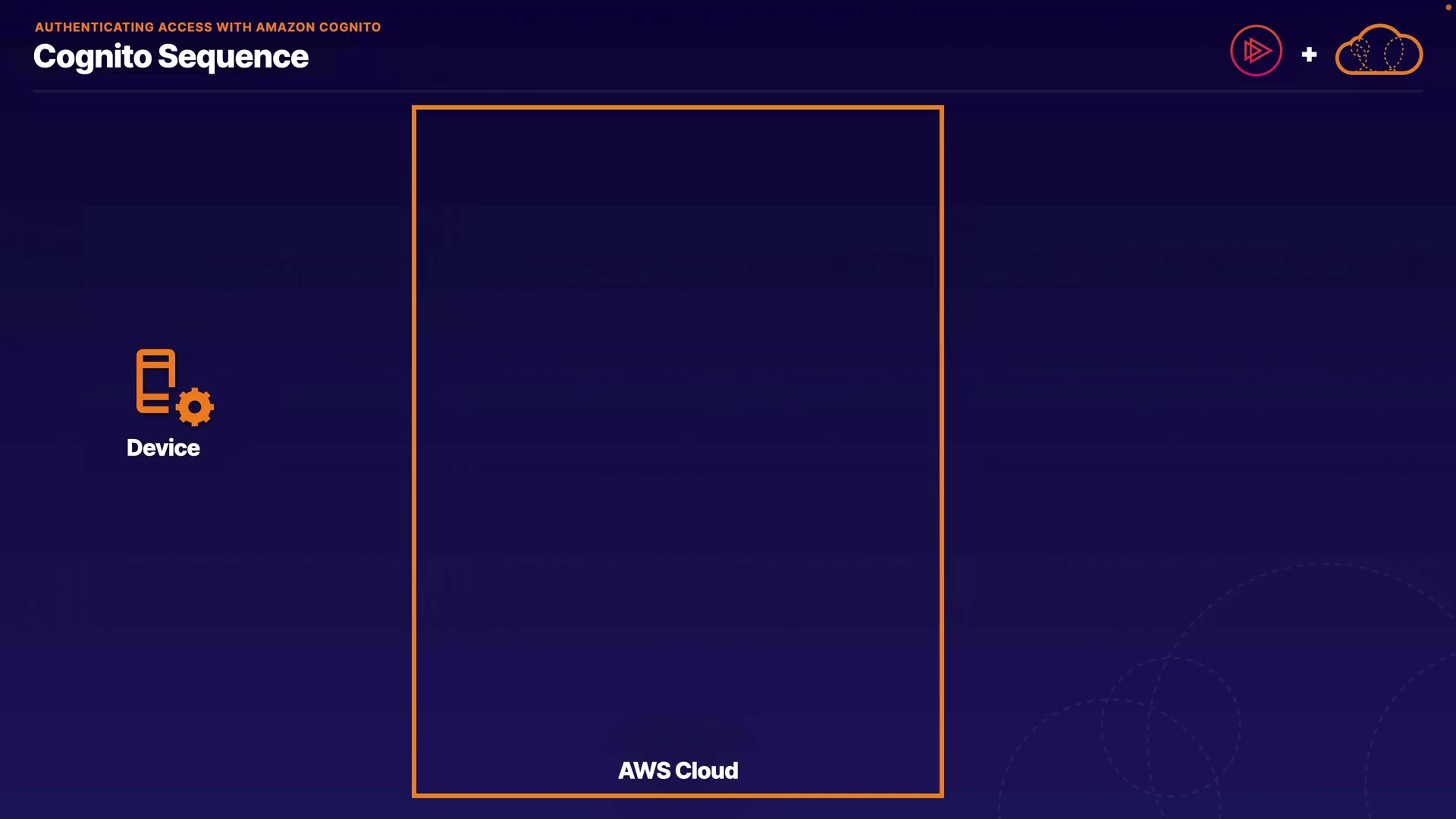Screen dimensions: 1456x819
Task: Click the small orange dot in corner
Action: point(1448,7)
